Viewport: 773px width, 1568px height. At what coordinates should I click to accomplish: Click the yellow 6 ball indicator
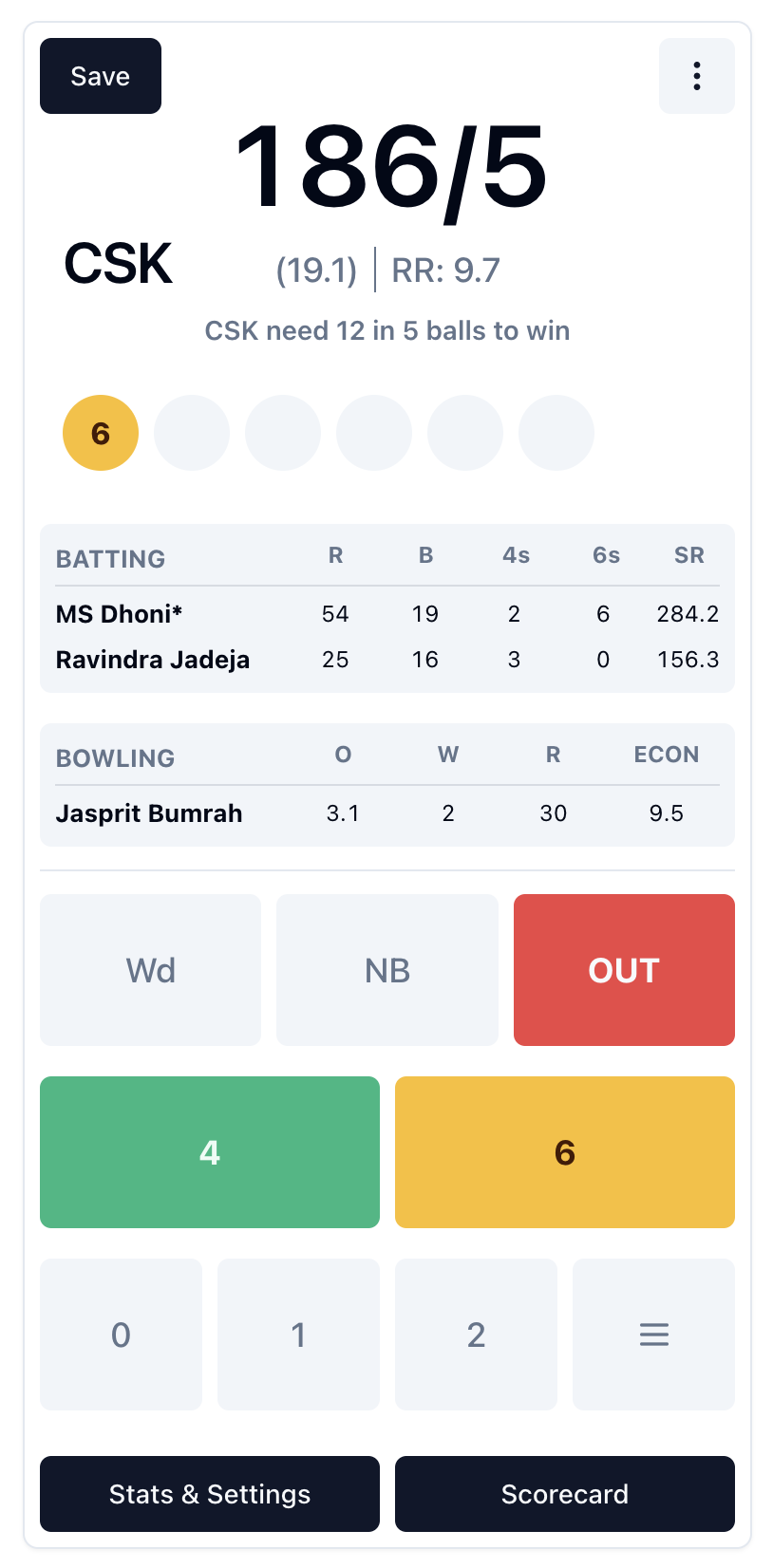pos(101,433)
